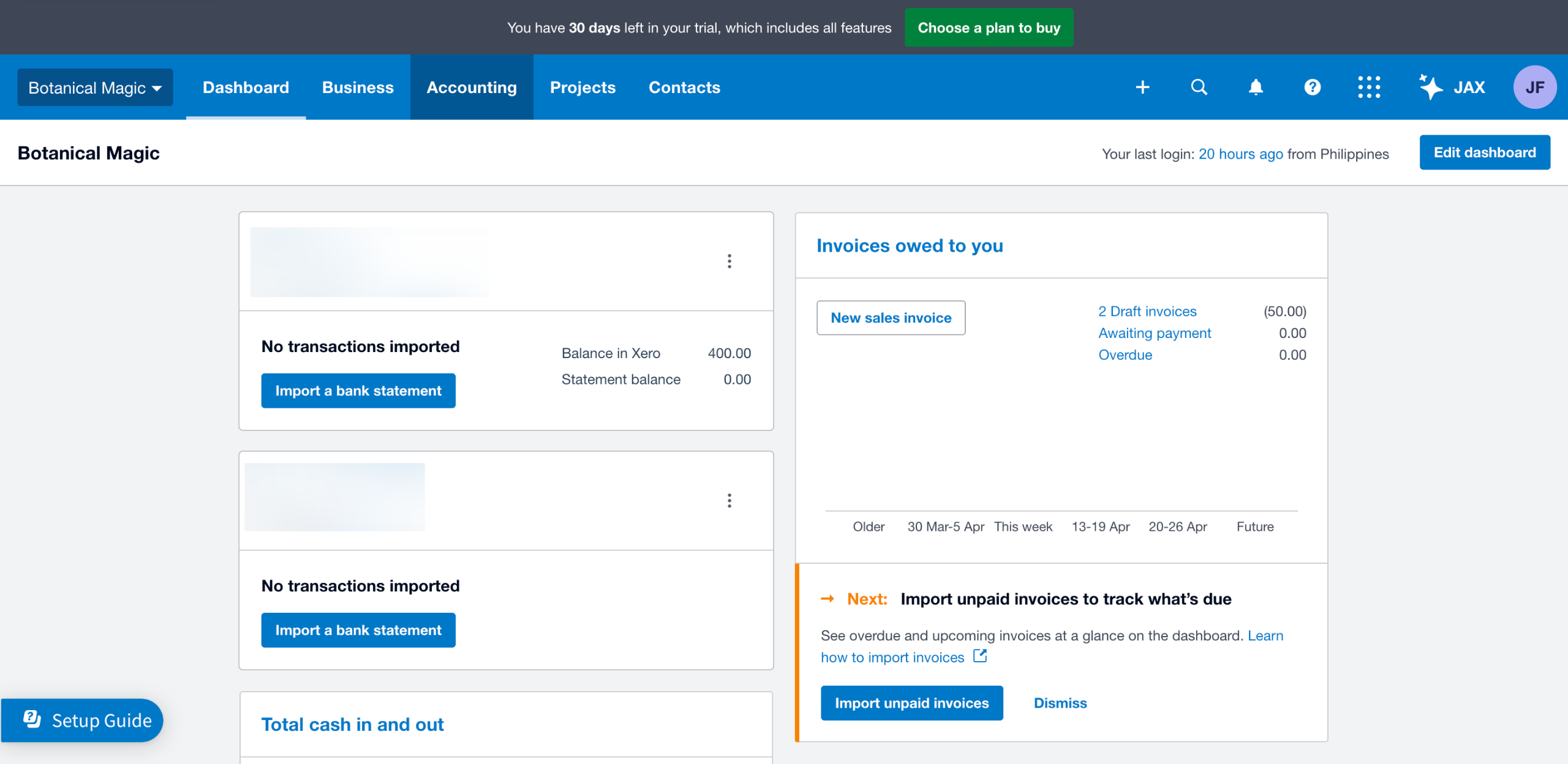Open the Projects tab
1568x764 pixels.
[x=582, y=88]
